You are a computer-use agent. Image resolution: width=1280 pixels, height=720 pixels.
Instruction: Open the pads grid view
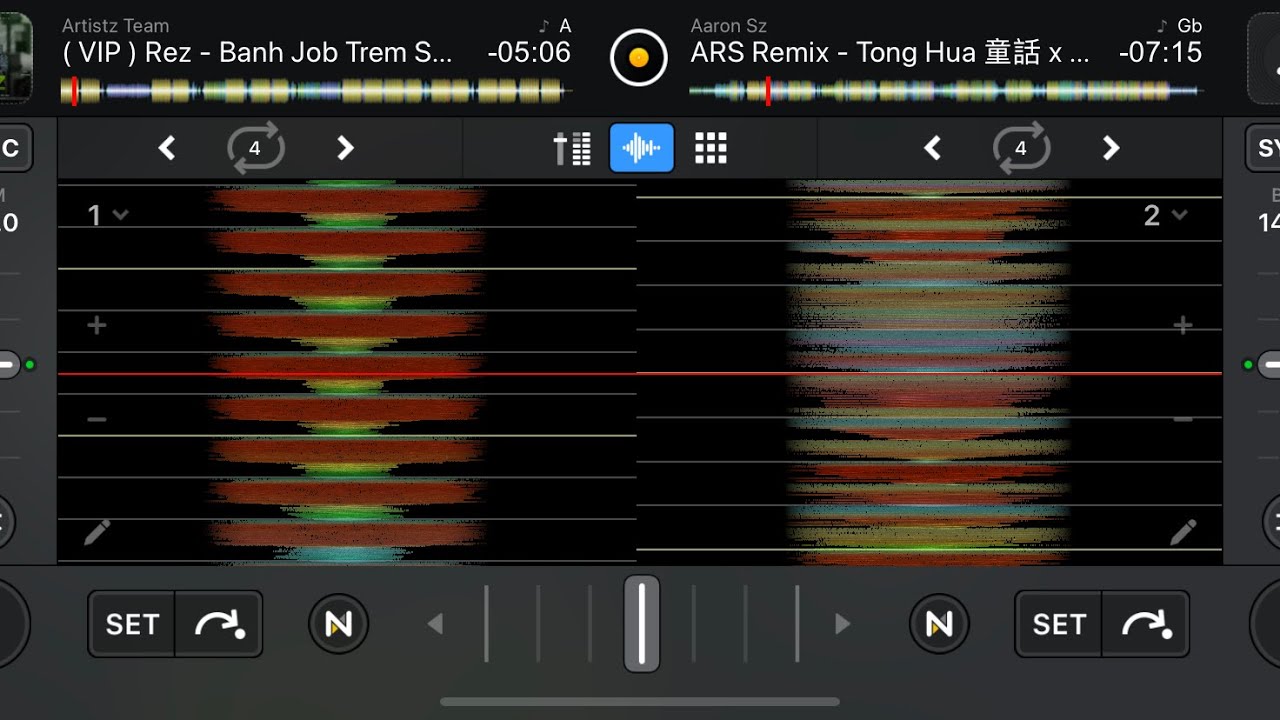point(710,148)
